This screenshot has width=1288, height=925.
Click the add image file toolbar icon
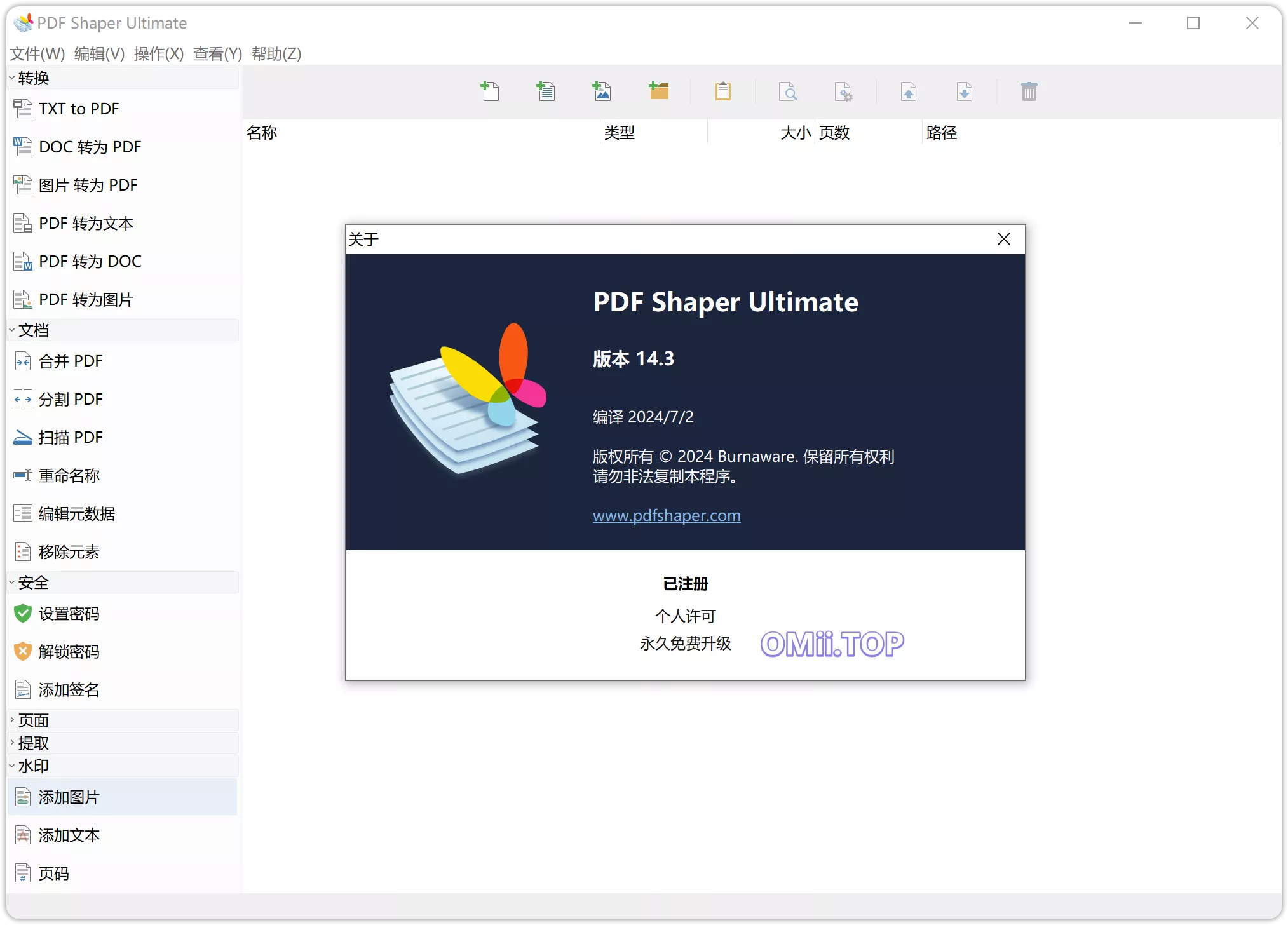click(602, 92)
